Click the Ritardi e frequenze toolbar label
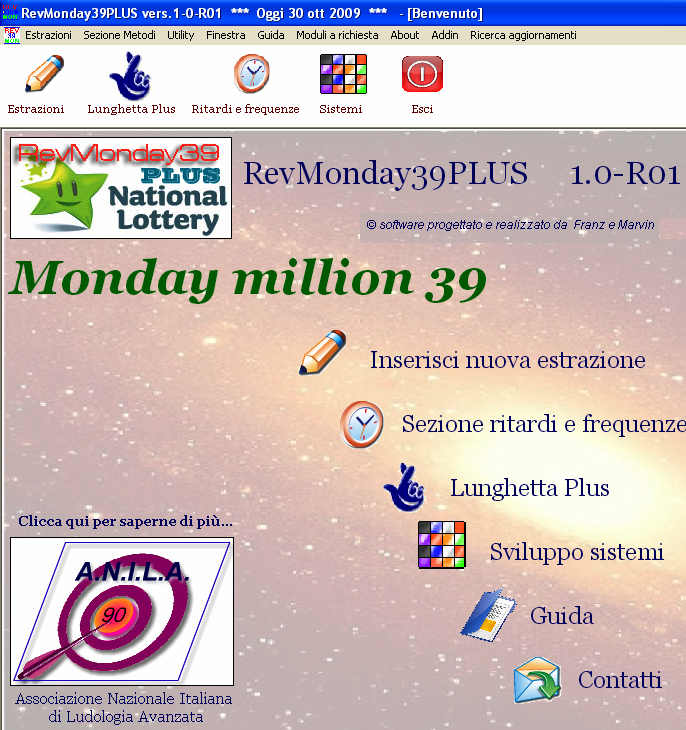Viewport: 686px width, 730px height. pyautogui.click(x=245, y=109)
